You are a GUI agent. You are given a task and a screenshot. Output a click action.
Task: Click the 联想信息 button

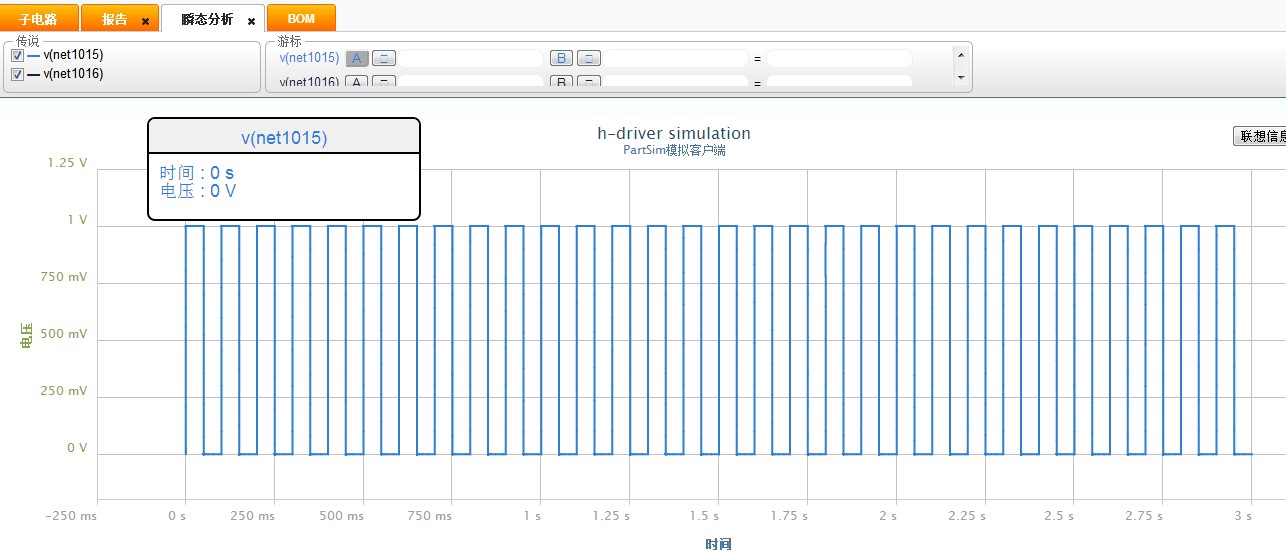click(x=1260, y=137)
